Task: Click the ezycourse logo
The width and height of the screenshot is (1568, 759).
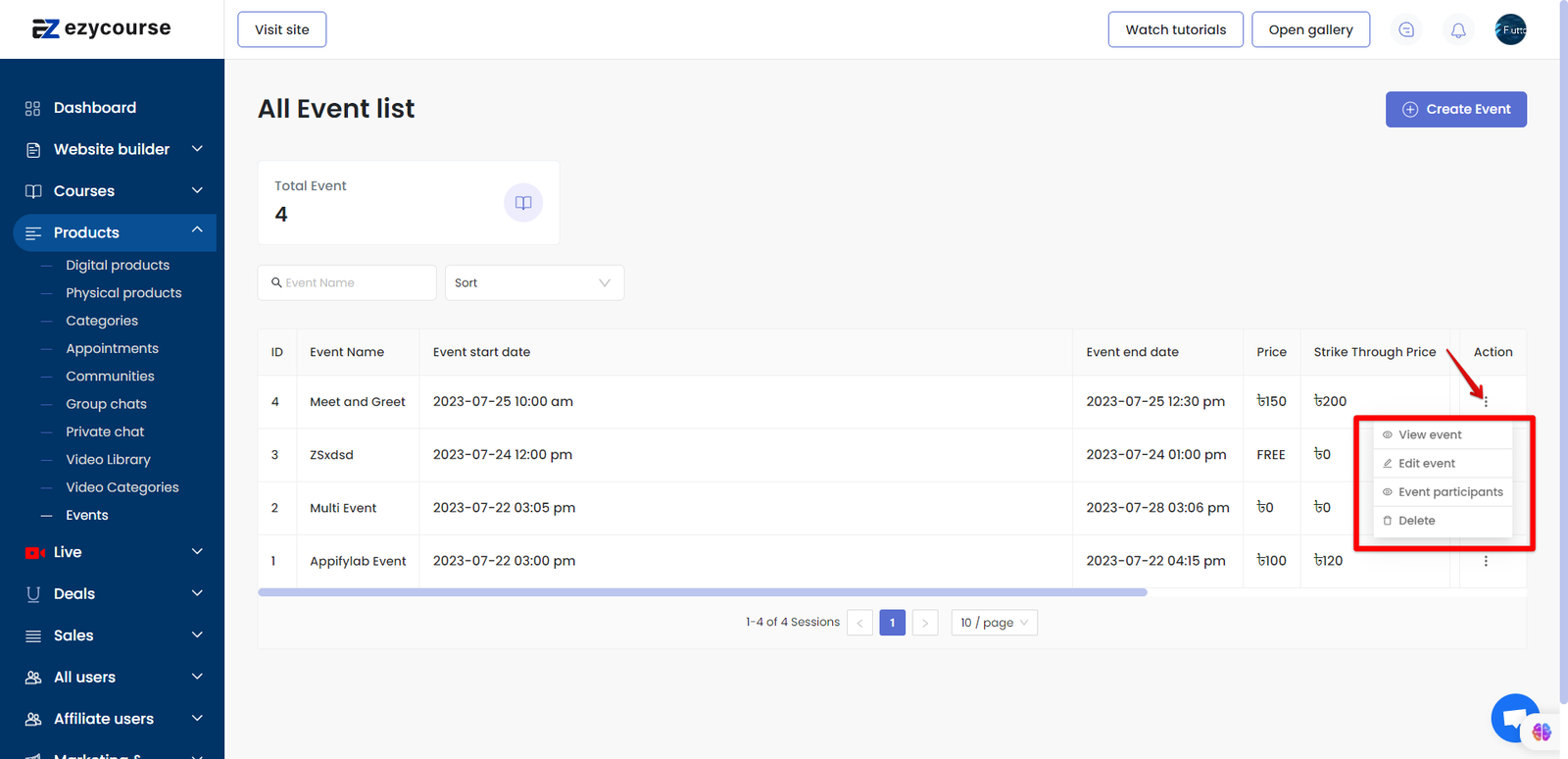Action: coord(102,28)
